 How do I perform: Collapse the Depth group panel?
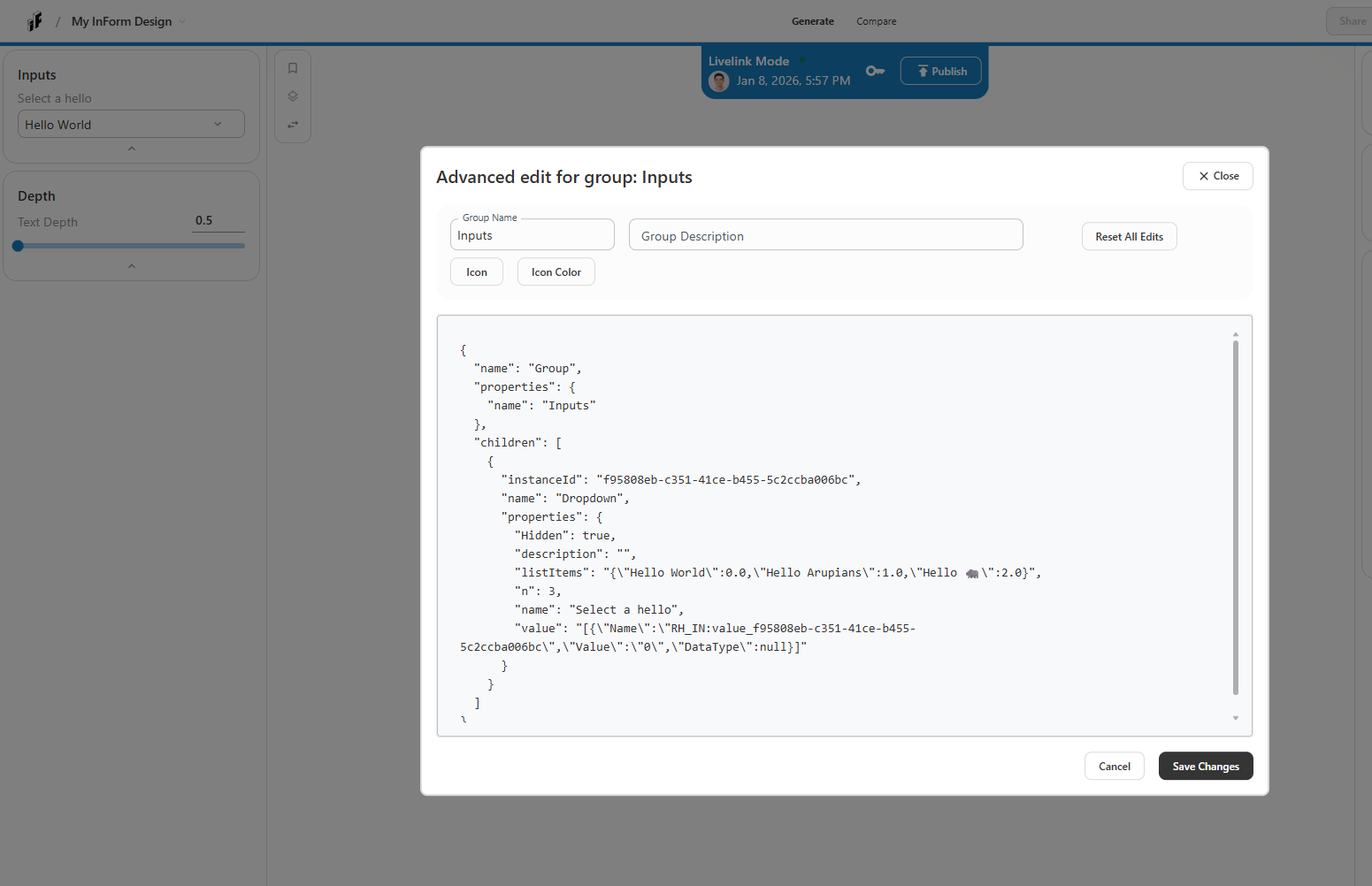(x=132, y=266)
